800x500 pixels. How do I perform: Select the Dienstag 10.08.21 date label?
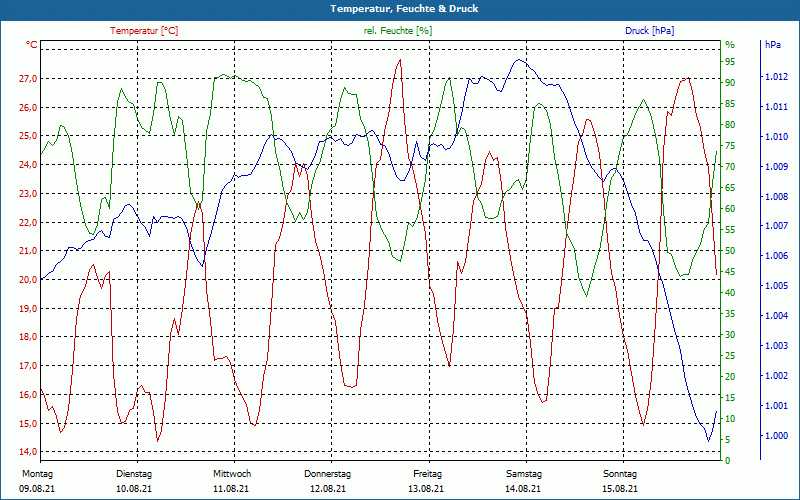[134, 481]
